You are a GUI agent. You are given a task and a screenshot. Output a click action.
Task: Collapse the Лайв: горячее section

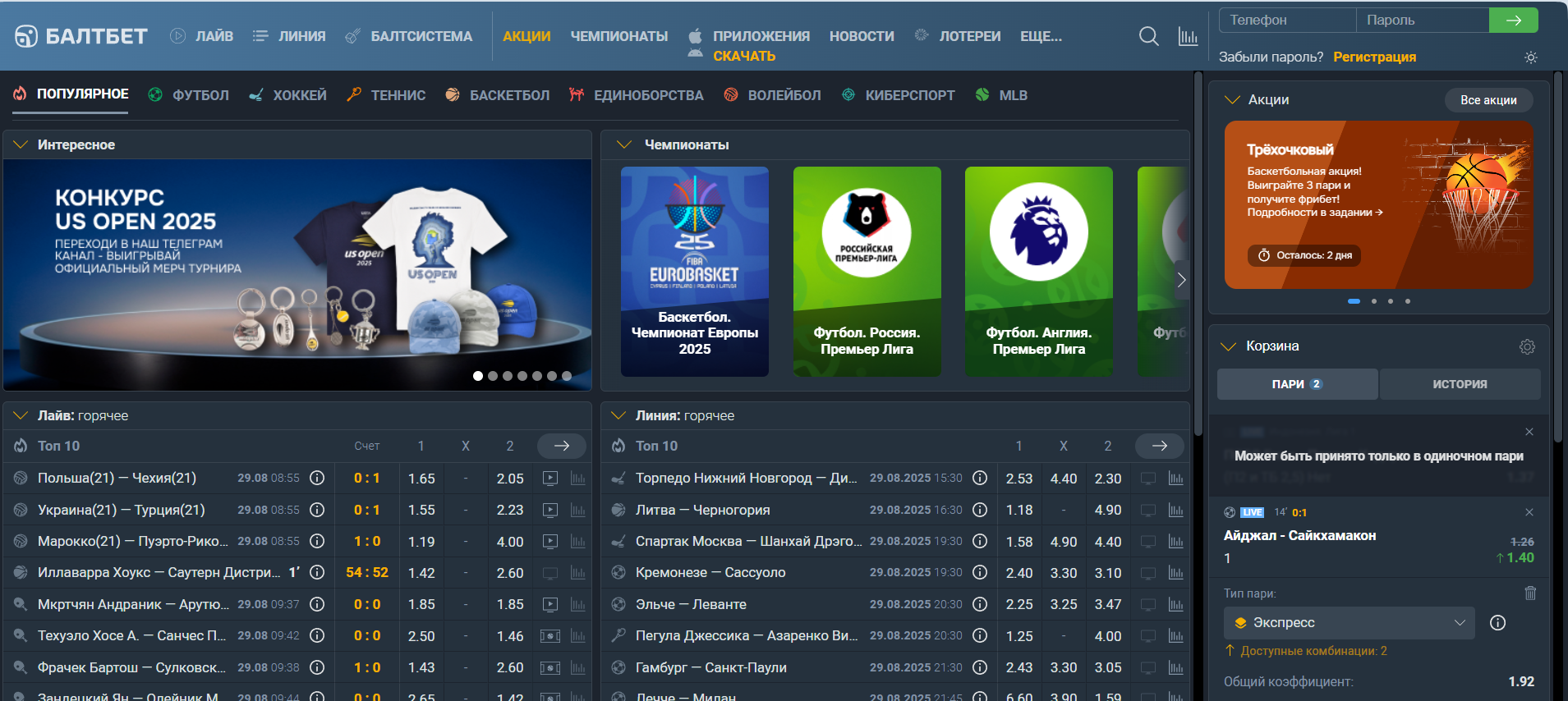pos(21,415)
